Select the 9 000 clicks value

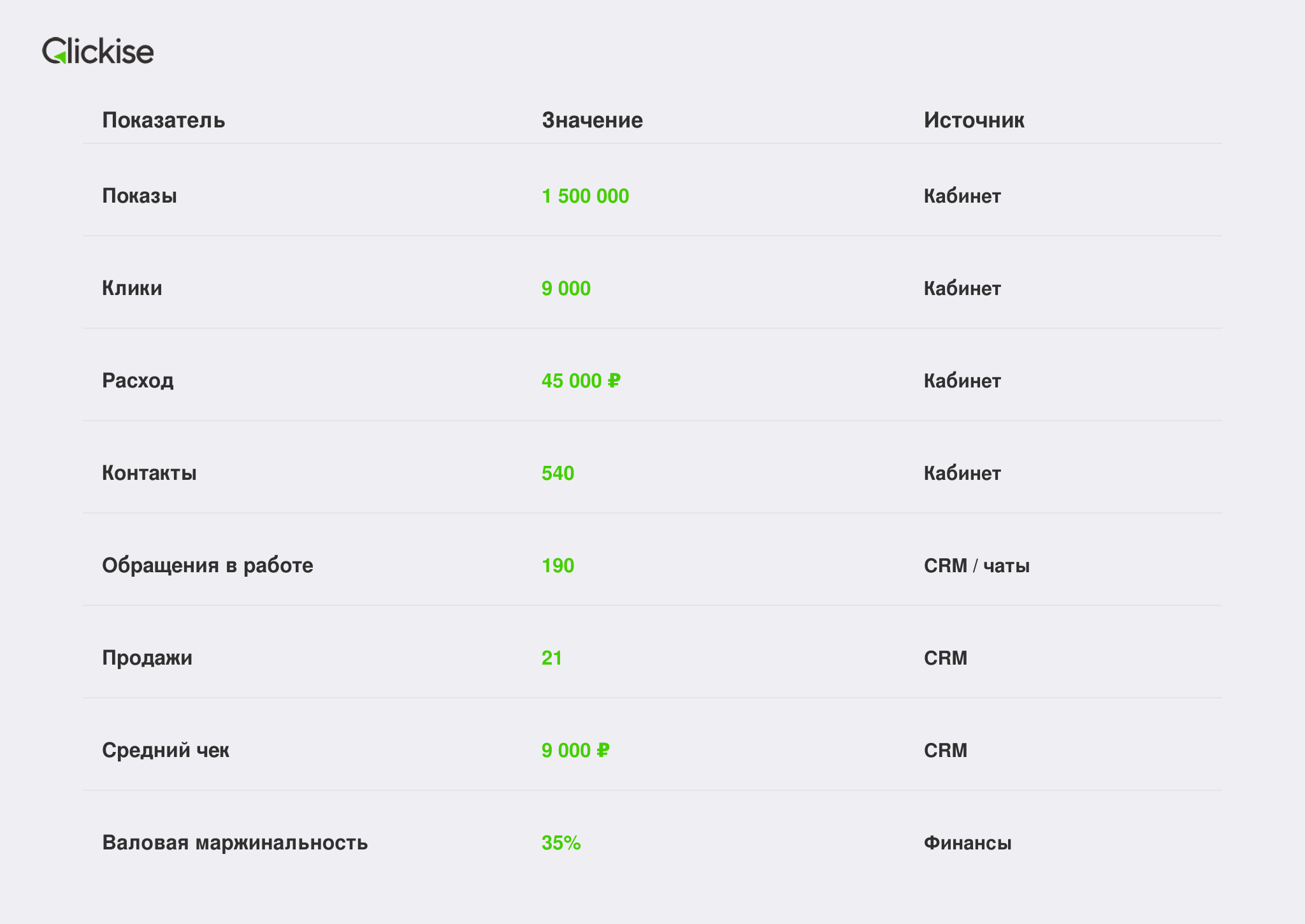[566, 288]
